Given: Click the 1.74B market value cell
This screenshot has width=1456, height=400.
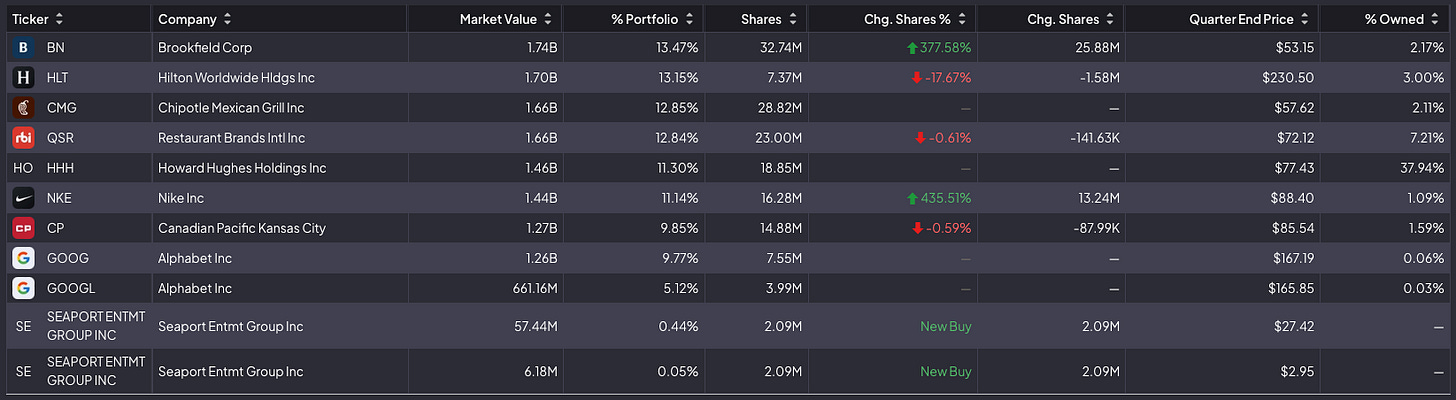Looking at the screenshot, I should tap(541, 47).
